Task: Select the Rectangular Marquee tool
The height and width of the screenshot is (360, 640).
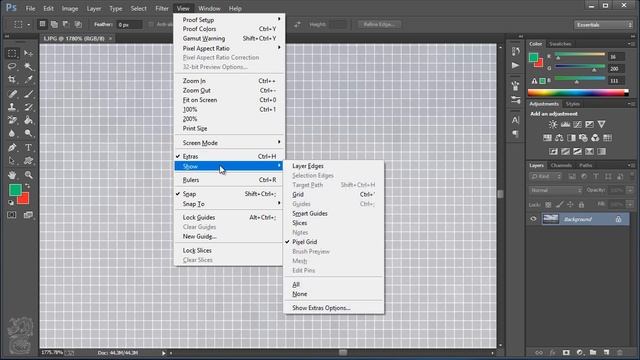Action: pyautogui.click(x=12, y=53)
